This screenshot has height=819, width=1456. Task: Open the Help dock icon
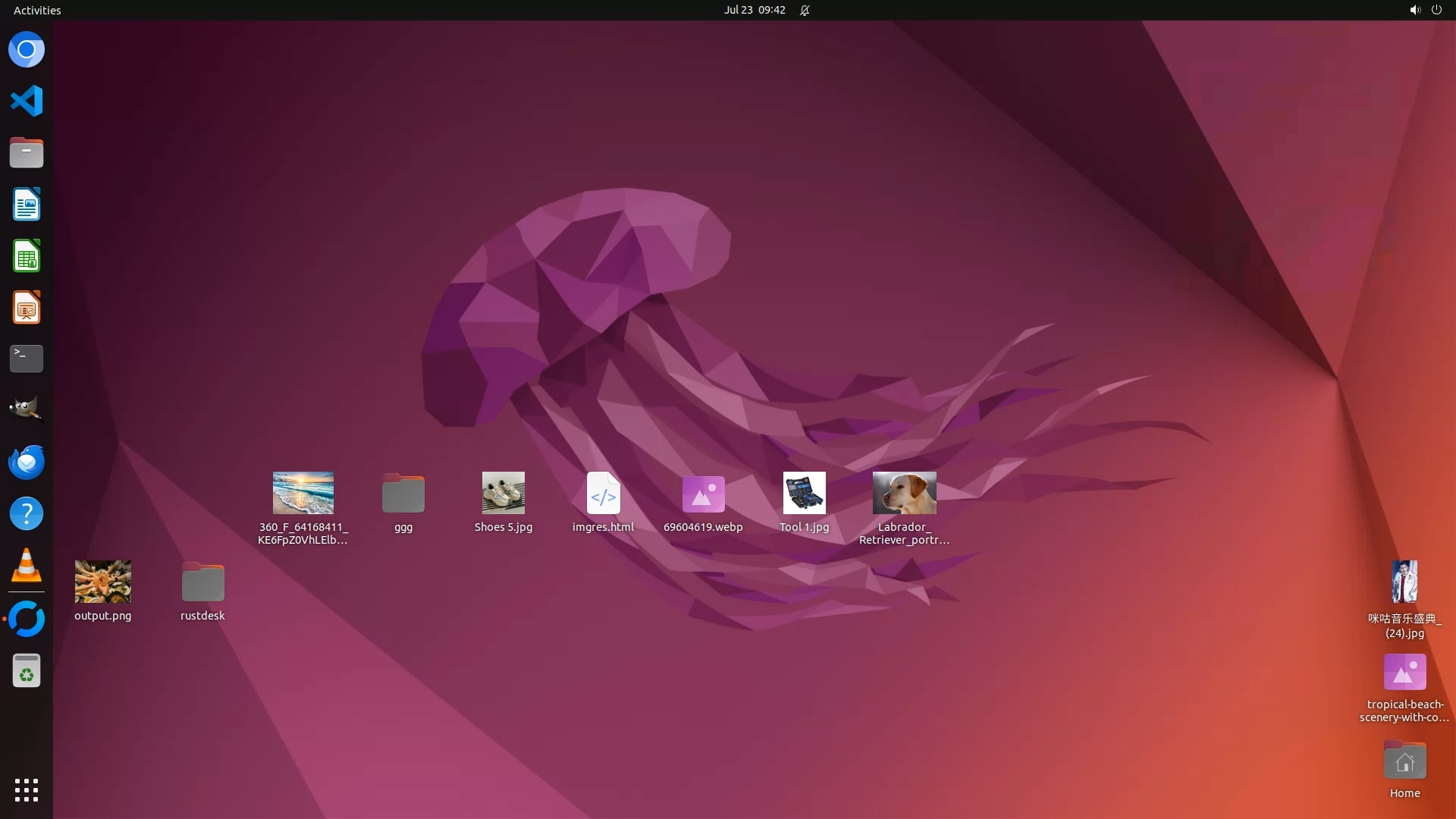click(x=27, y=514)
